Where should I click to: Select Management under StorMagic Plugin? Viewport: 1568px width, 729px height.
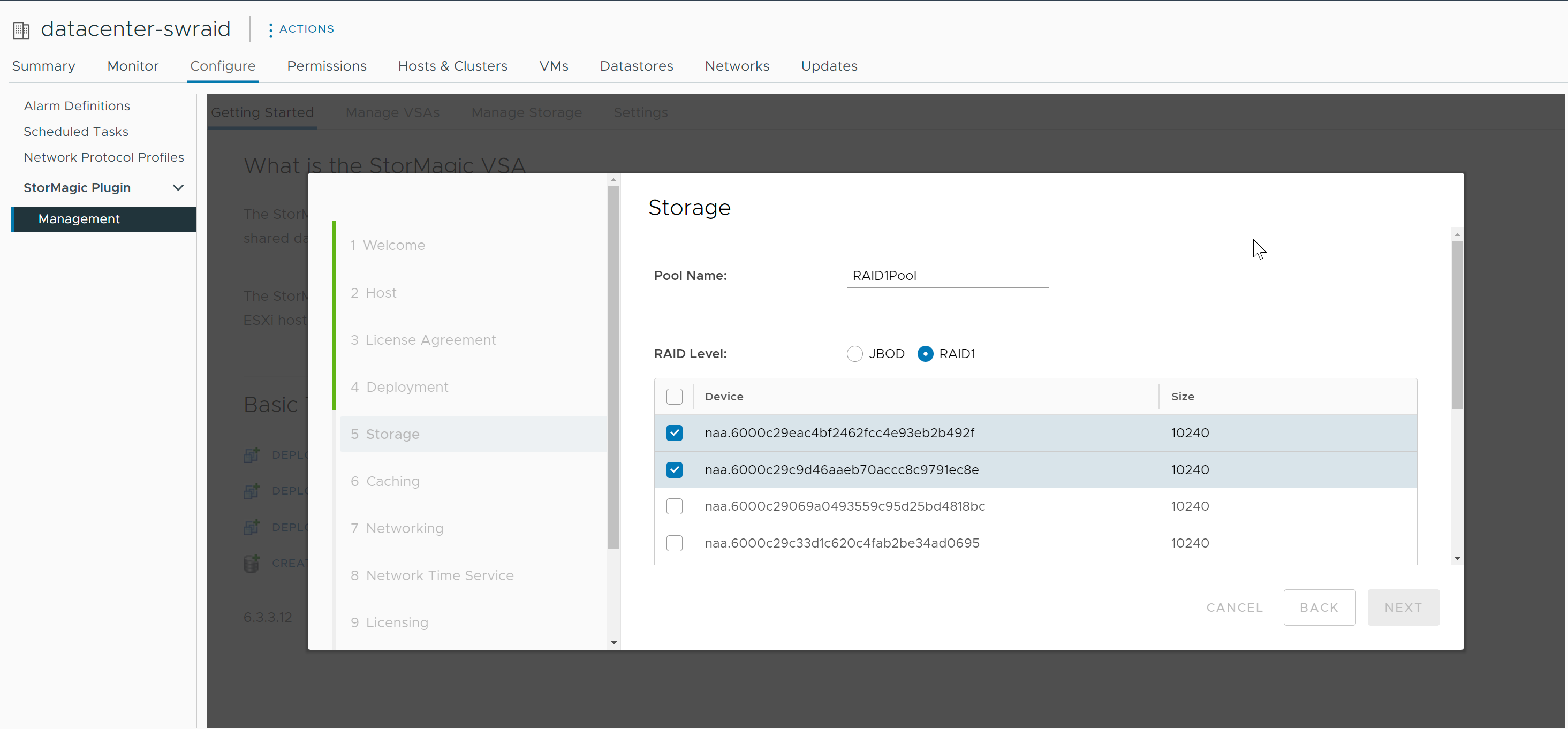(103, 219)
